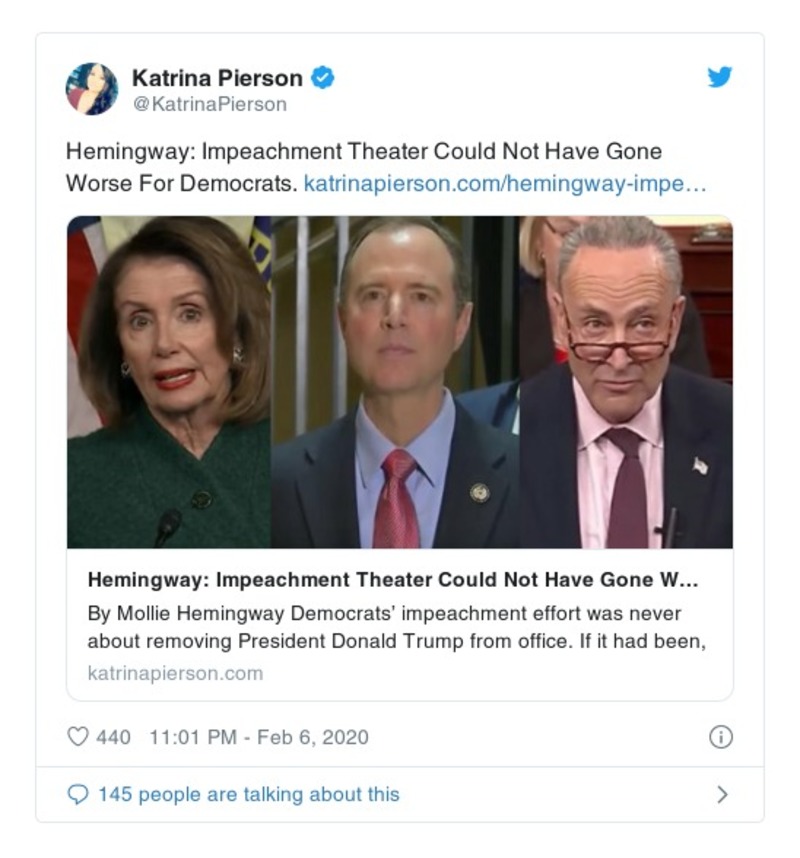
Task: Click the 11:01 PM - Feb 6, 2020 timestamp
Action: pyautogui.click(x=259, y=737)
